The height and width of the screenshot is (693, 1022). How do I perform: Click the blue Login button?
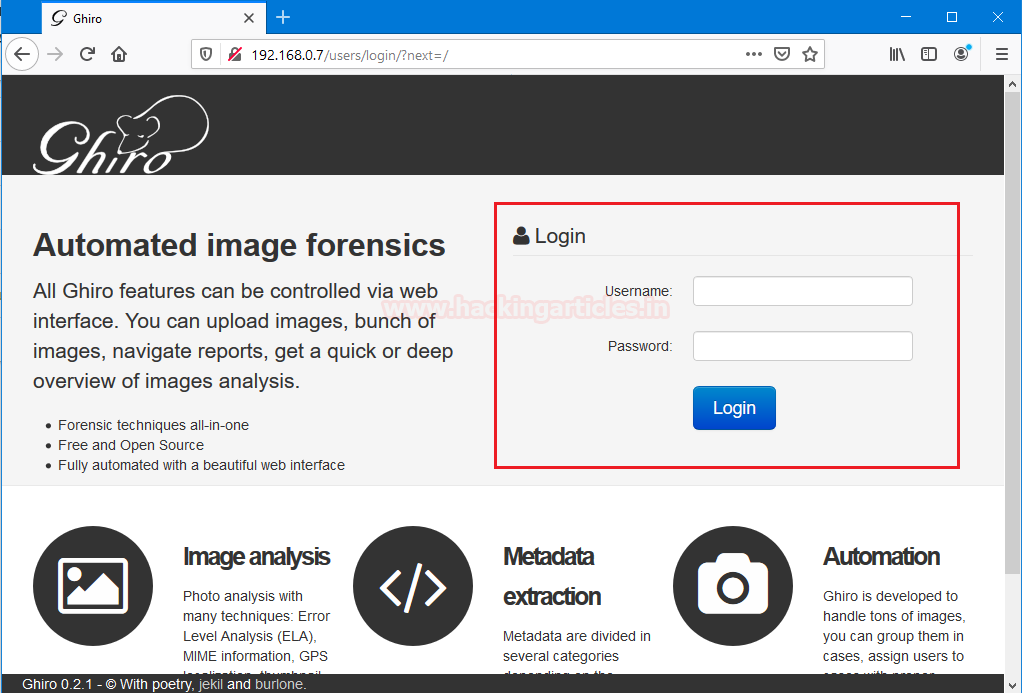(734, 408)
